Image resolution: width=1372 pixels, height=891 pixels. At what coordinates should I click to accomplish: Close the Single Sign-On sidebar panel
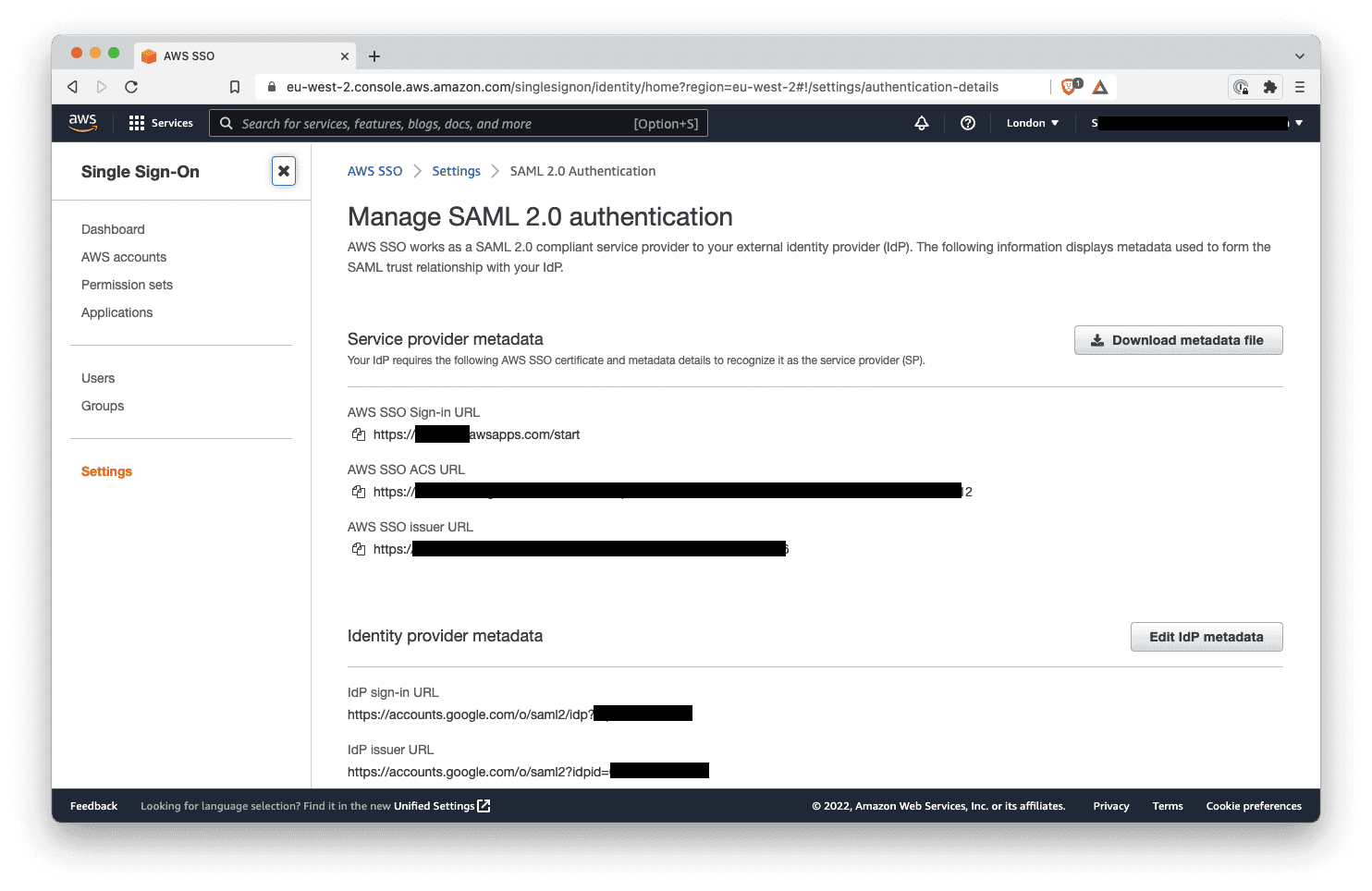tap(284, 171)
